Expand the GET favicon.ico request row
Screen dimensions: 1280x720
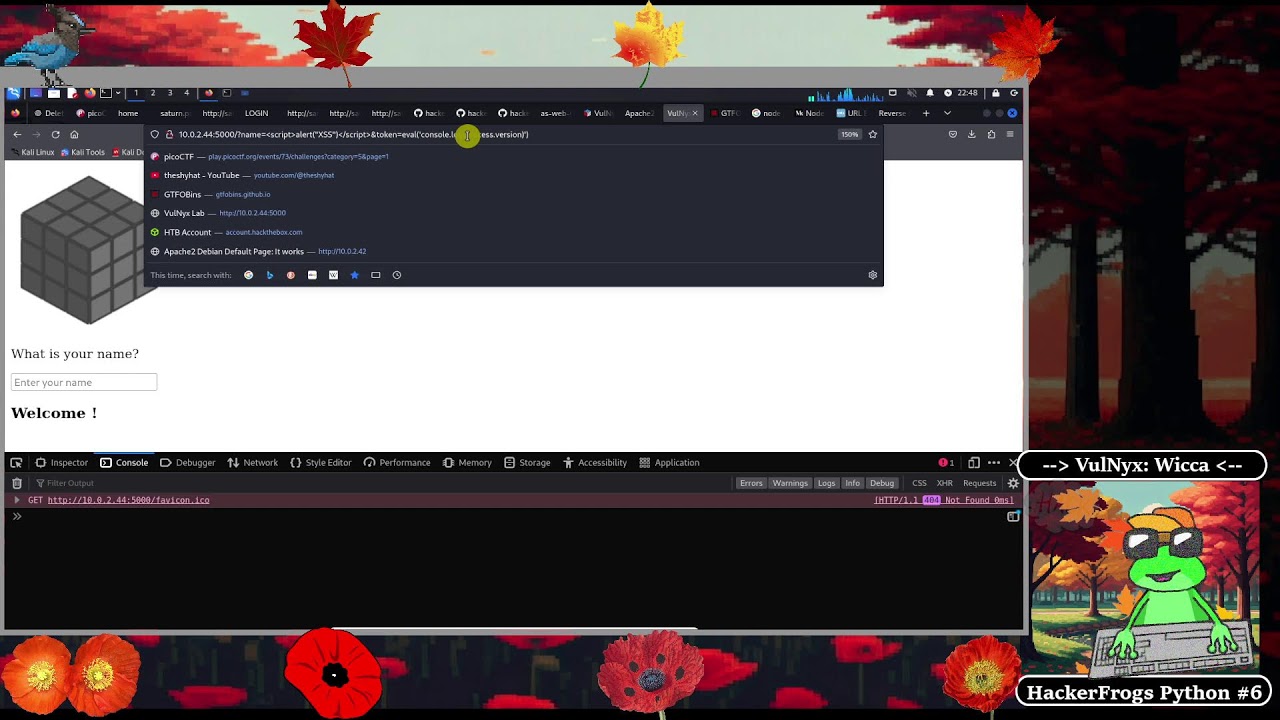click(x=16, y=500)
